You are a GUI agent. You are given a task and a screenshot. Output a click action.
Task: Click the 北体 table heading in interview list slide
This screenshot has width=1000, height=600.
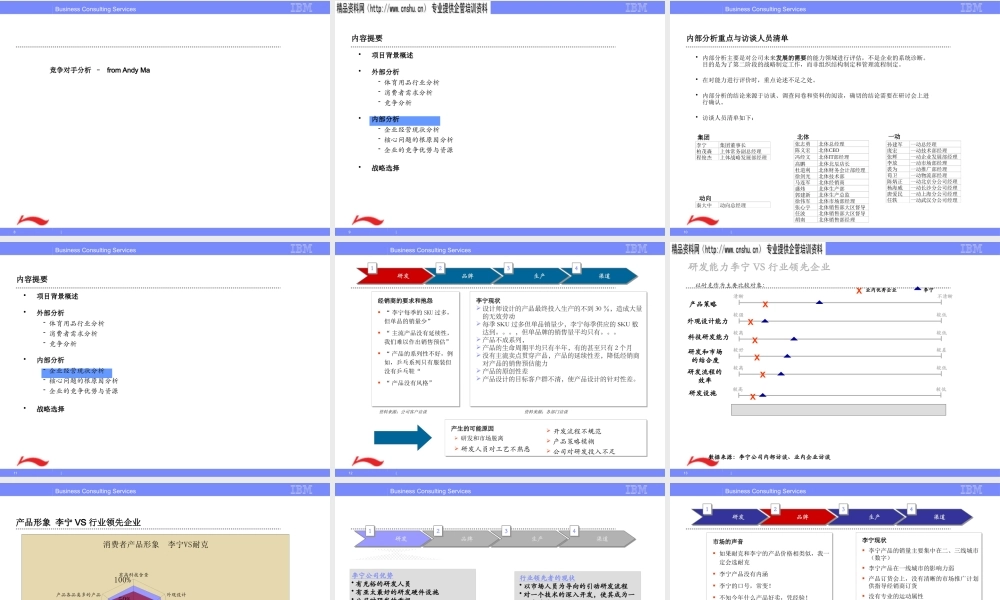(803, 137)
